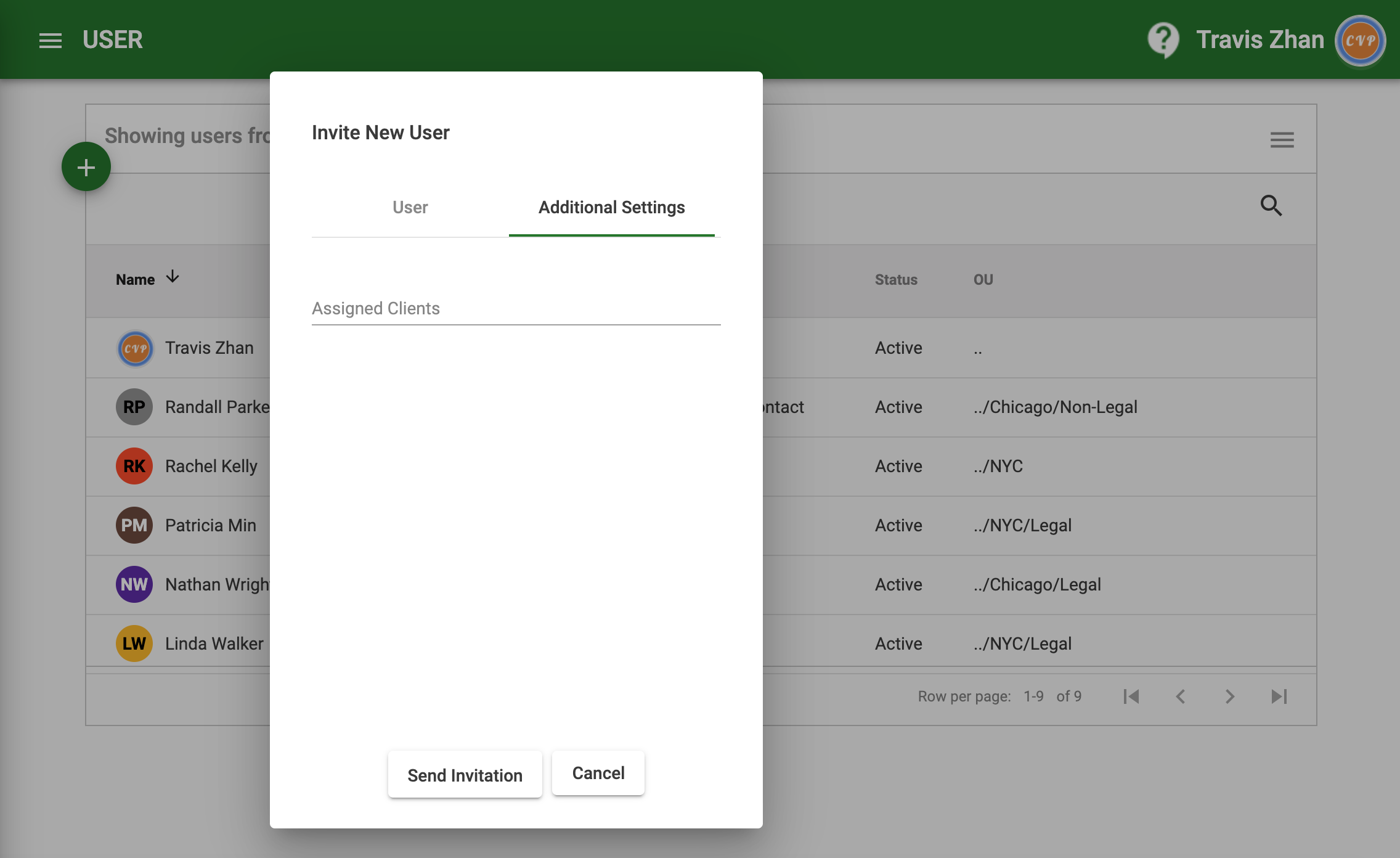1400x858 pixels.
Task: Jump to last page of results
Action: [1279, 697]
